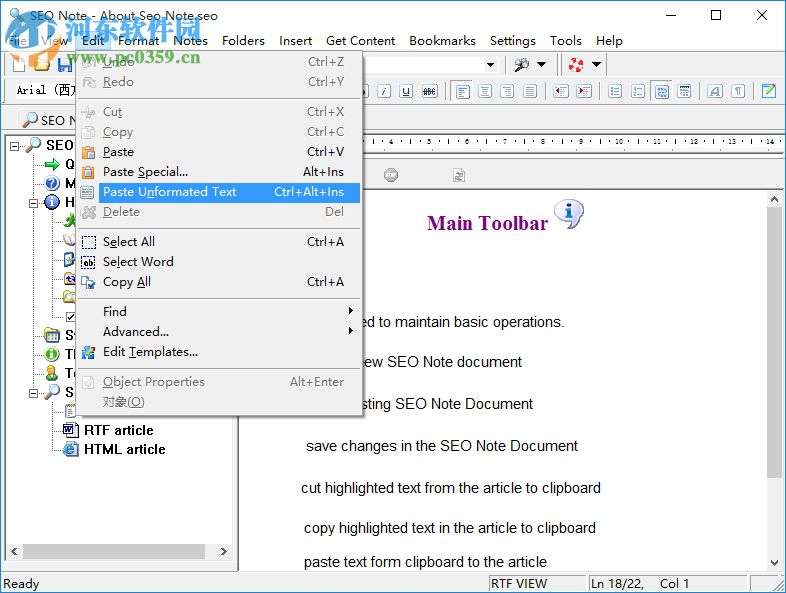786x593 pixels.
Task: Open the toolbar combo box dropdown
Action: (x=490, y=65)
